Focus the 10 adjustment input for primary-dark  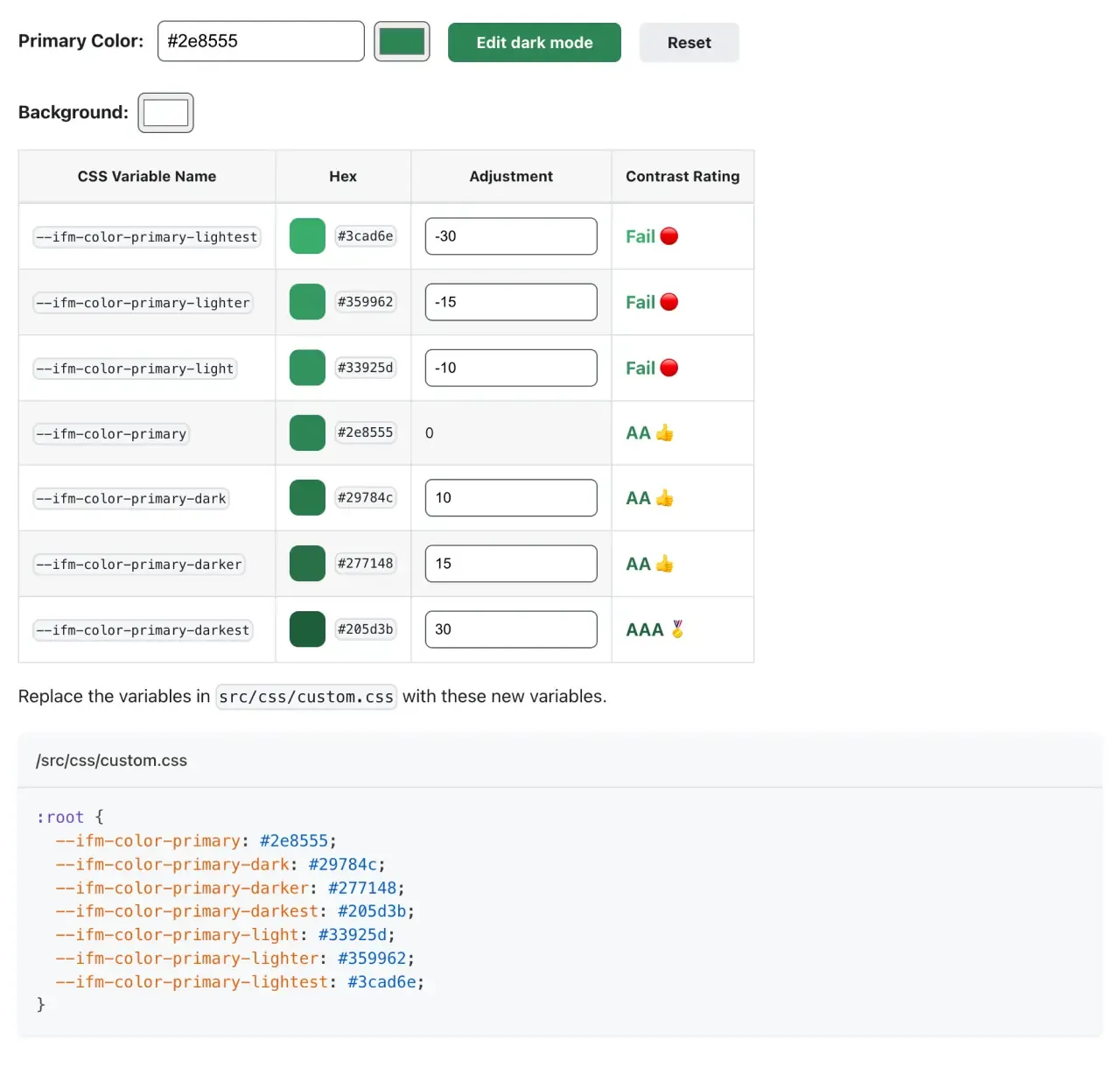[511, 498]
